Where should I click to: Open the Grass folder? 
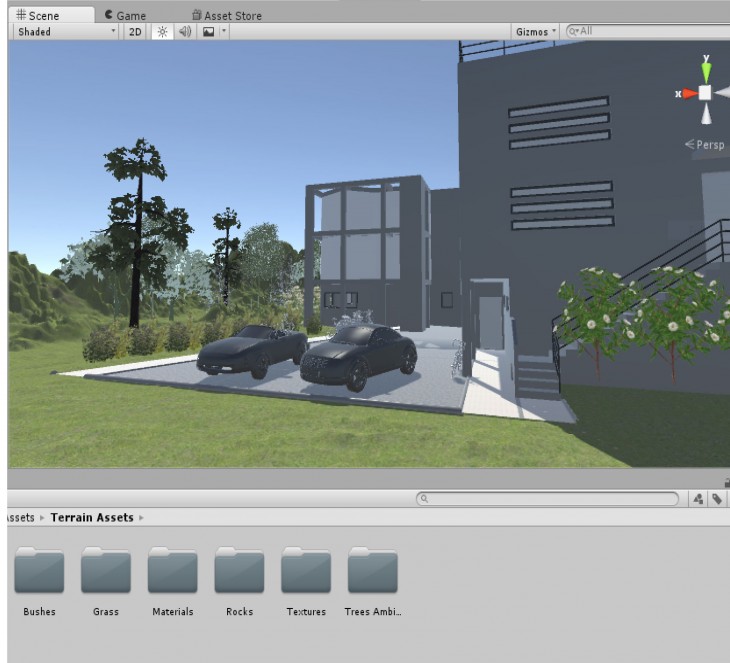106,572
